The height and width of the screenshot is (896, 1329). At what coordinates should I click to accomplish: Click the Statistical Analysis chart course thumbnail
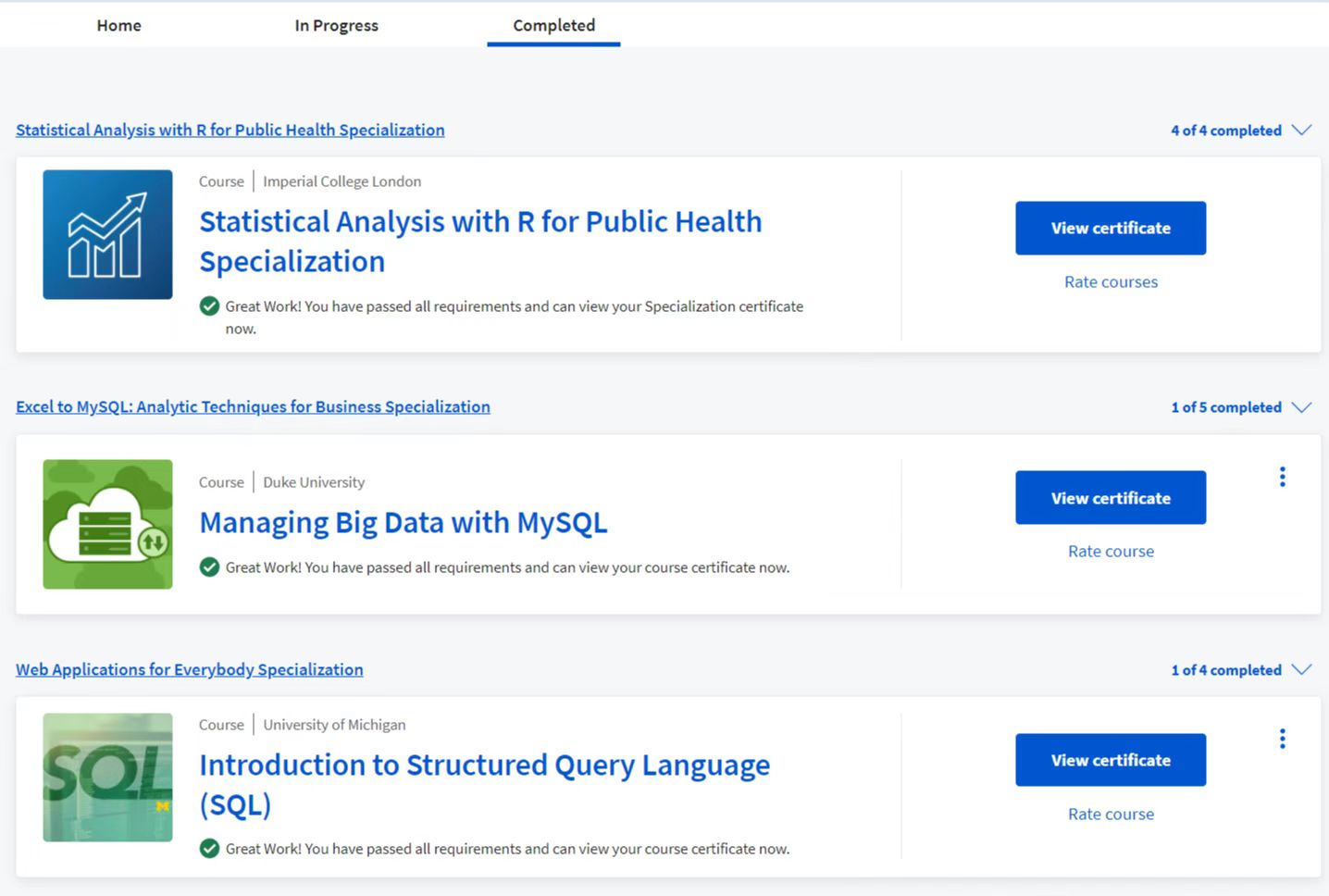point(107,234)
